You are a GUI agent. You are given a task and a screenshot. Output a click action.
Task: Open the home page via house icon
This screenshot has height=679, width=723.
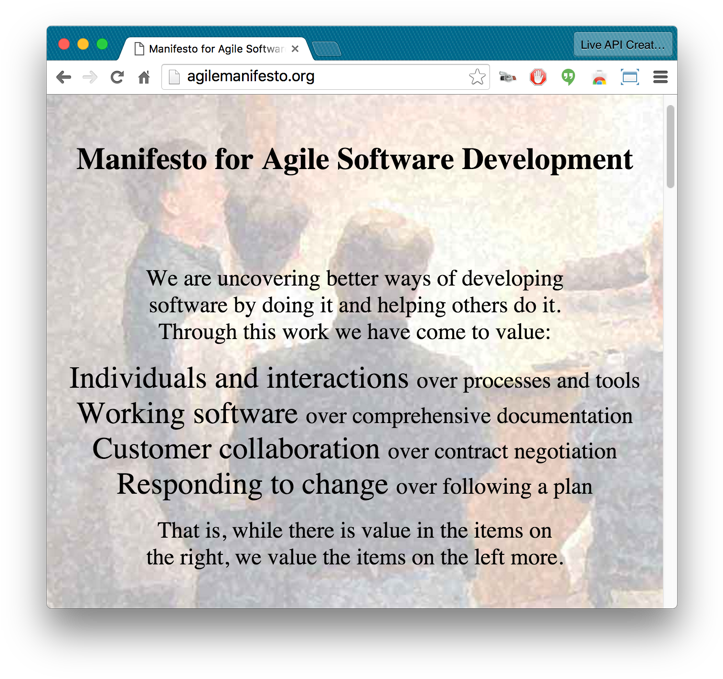click(144, 77)
